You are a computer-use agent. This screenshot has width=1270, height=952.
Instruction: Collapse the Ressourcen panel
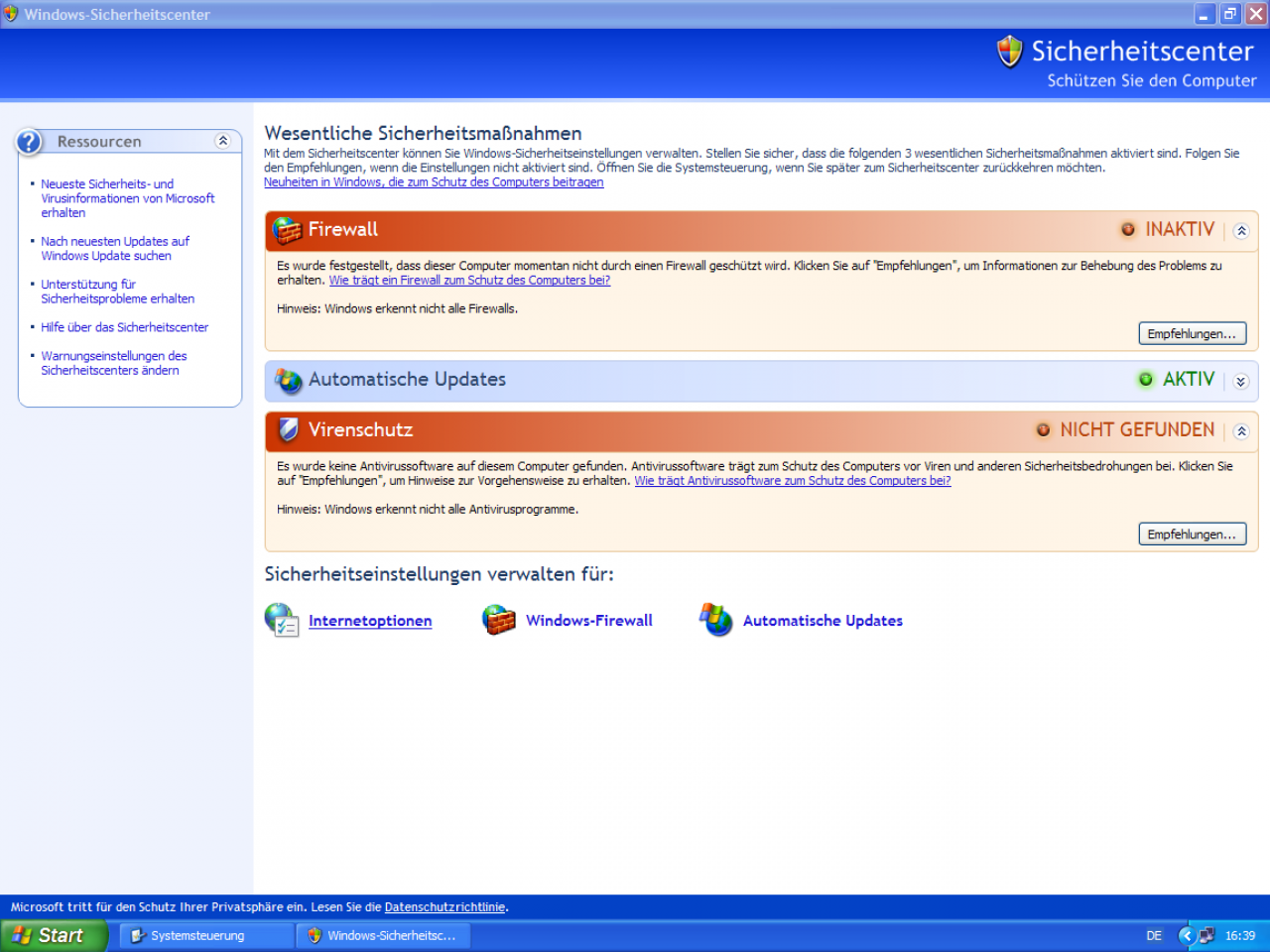(223, 141)
